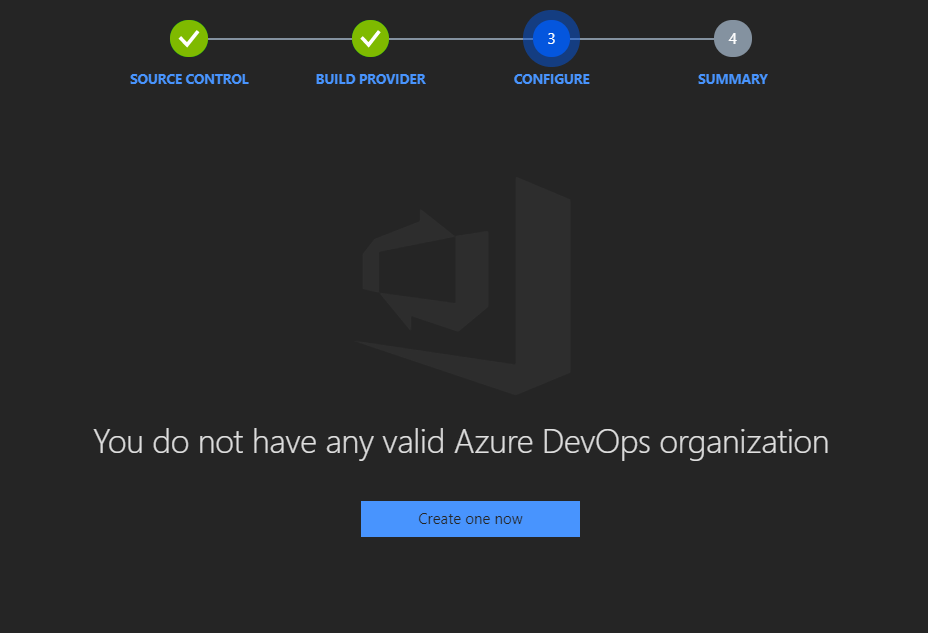Click the connector line between Configure and Summary
This screenshot has height=633, width=928.
click(645, 38)
